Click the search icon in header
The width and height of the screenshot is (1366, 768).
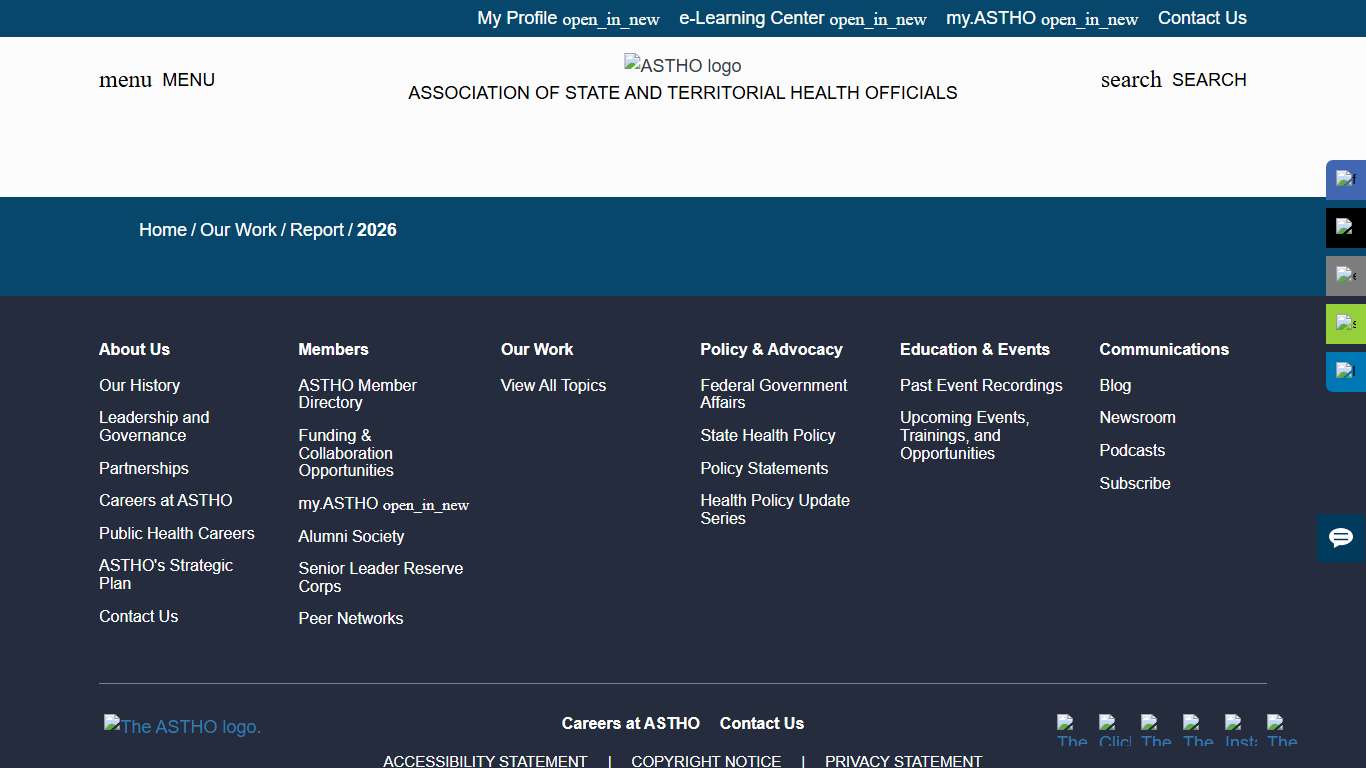click(x=1173, y=80)
